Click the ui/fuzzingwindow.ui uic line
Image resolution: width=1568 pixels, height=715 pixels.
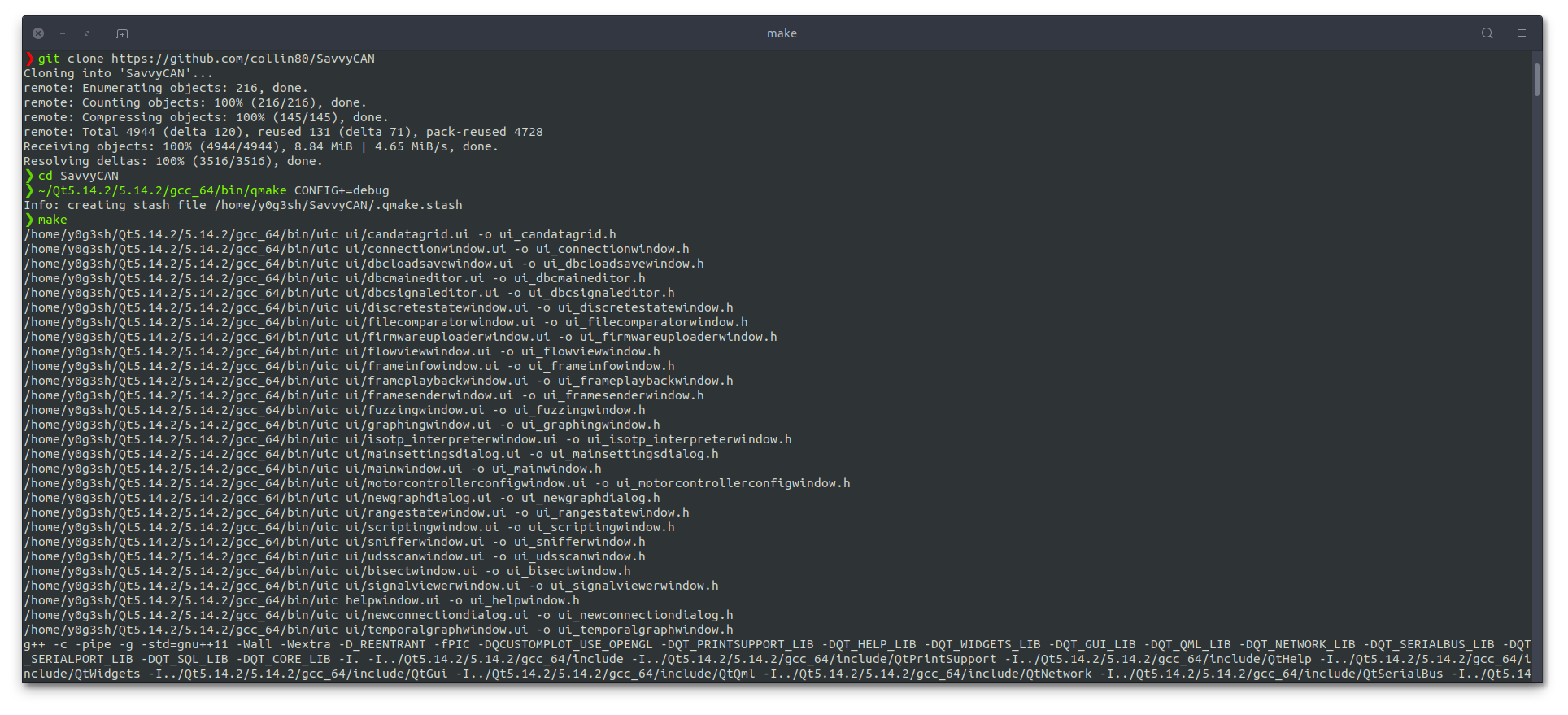click(x=334, y=410)
